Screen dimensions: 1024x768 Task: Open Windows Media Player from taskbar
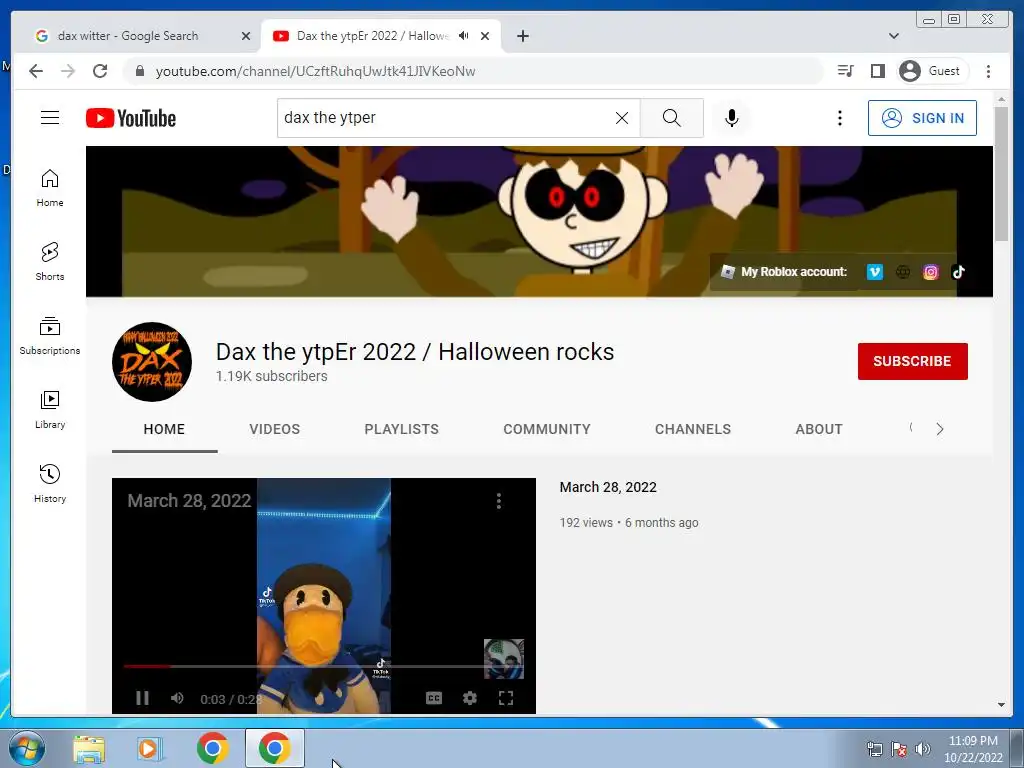point(150,749)
